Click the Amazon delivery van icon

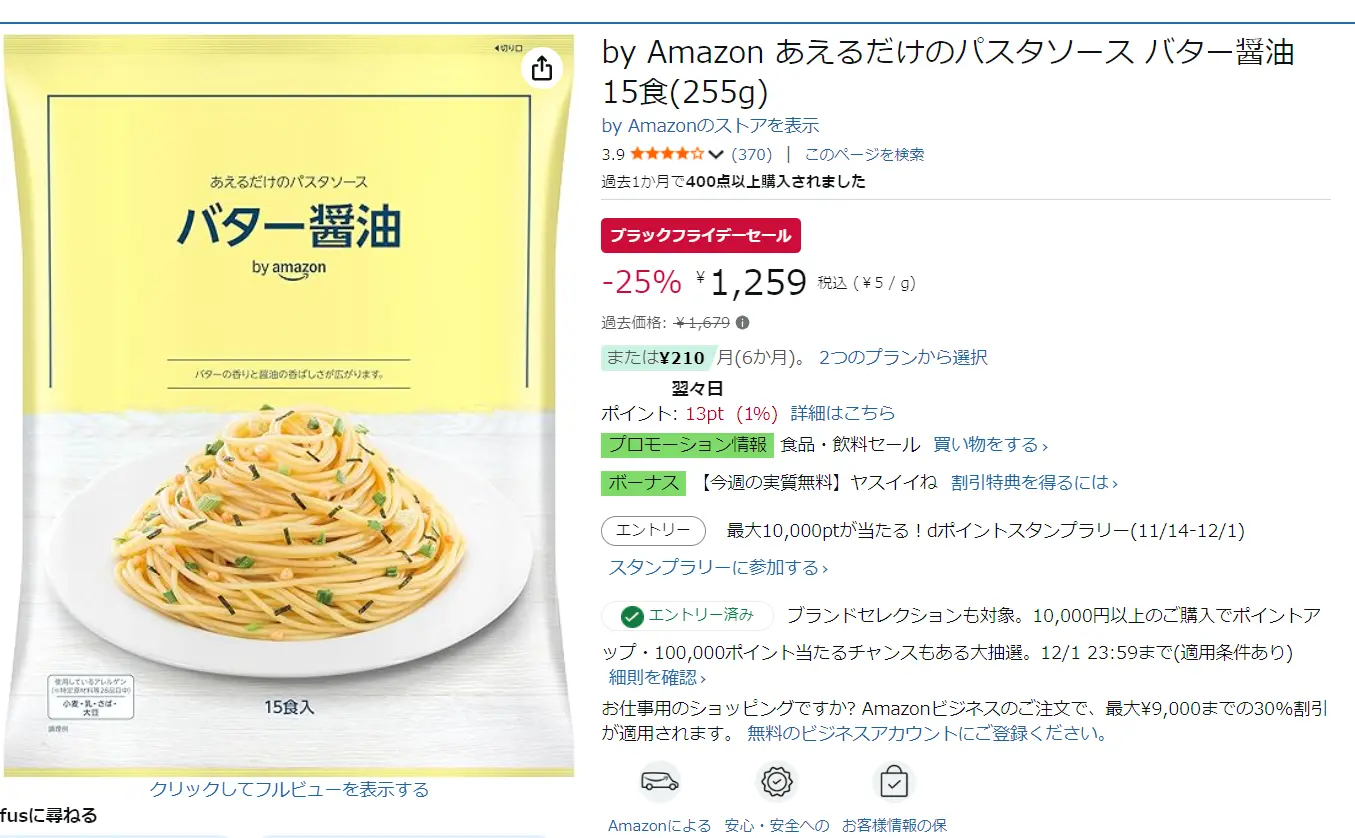point(659,781)
